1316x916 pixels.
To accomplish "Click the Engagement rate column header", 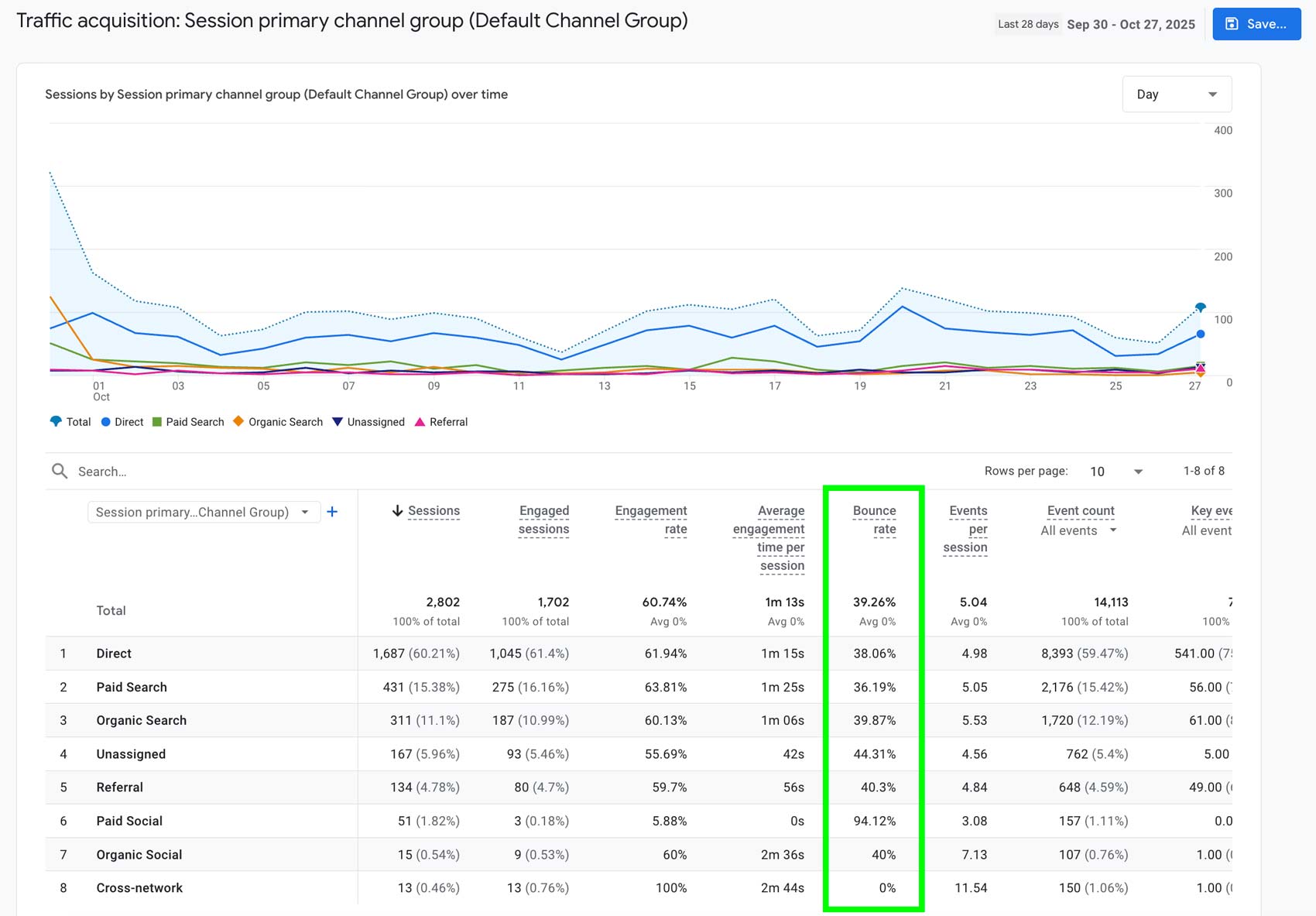I will [651, 520].
